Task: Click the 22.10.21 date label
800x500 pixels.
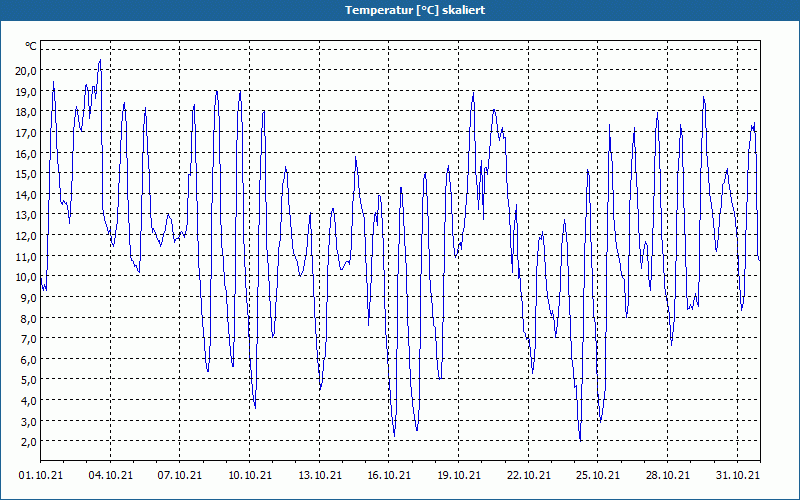Action: tap(529, 476)
